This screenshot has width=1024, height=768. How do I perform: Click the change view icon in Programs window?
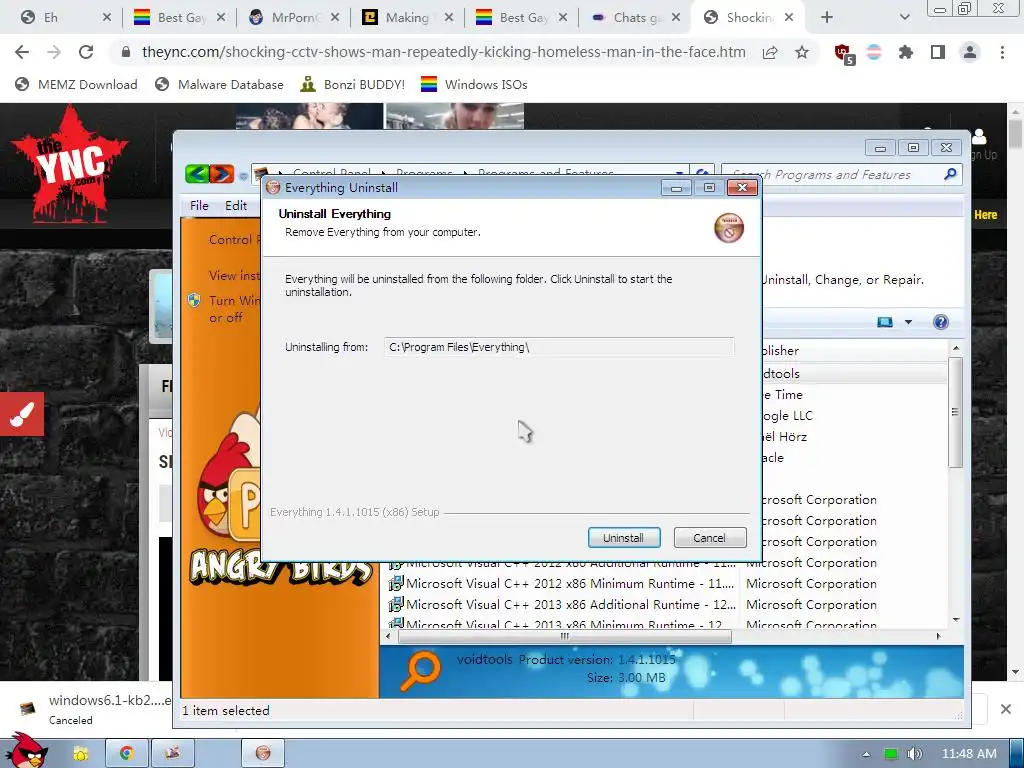885,322
